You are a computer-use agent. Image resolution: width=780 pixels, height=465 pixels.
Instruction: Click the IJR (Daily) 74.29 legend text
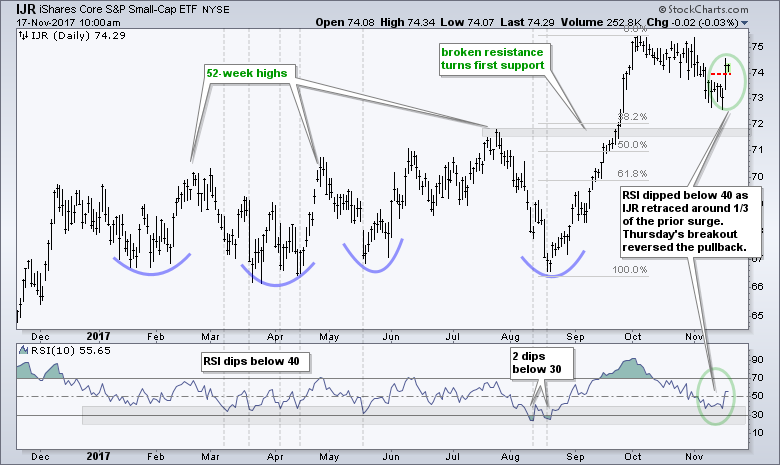point(78,35)
